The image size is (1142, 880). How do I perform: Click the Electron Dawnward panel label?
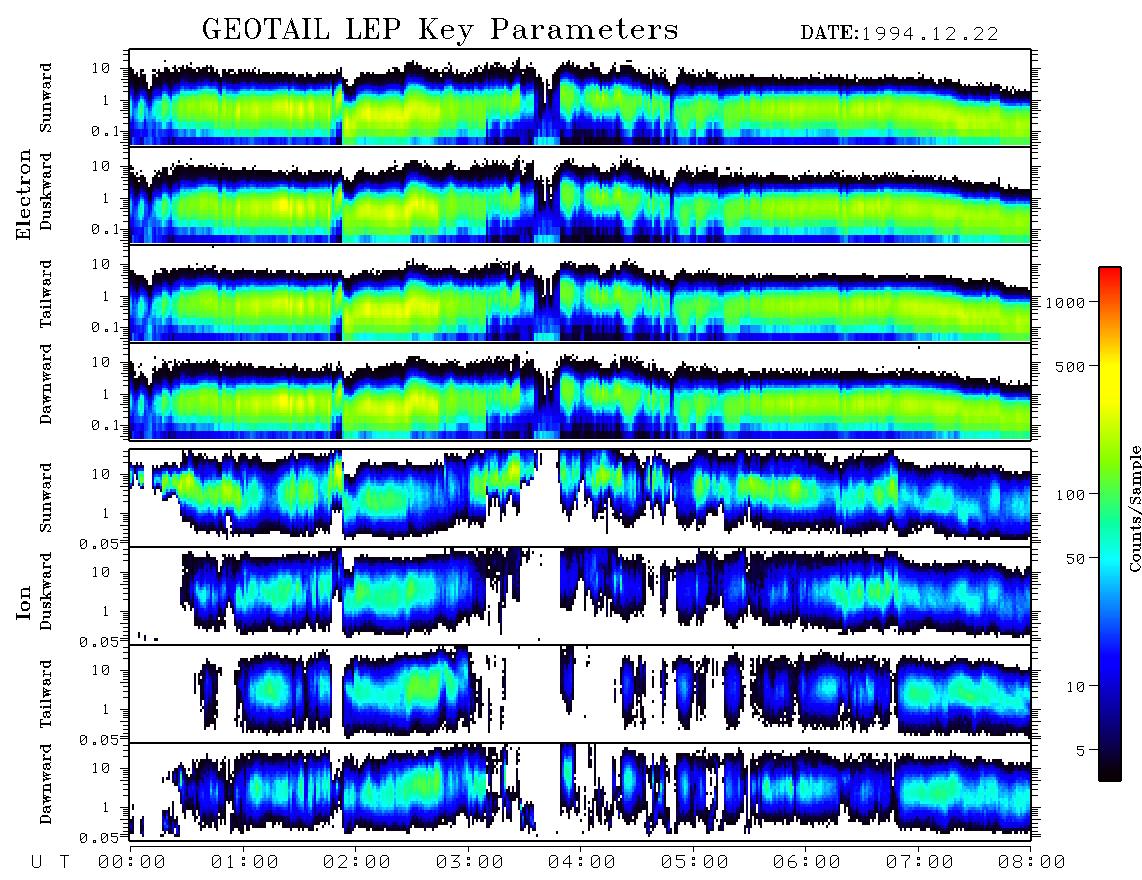click(x=46, y=384)
